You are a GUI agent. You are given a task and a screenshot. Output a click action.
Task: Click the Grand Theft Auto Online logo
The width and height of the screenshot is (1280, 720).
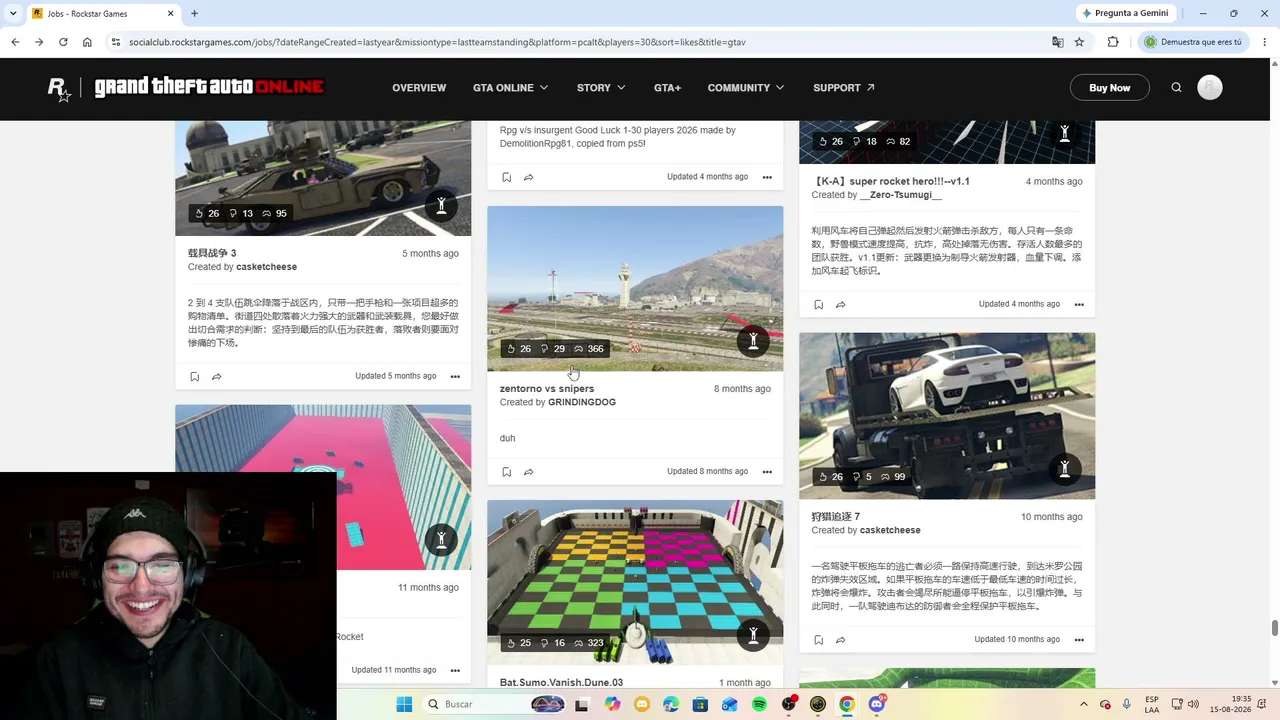coord(209,88)
